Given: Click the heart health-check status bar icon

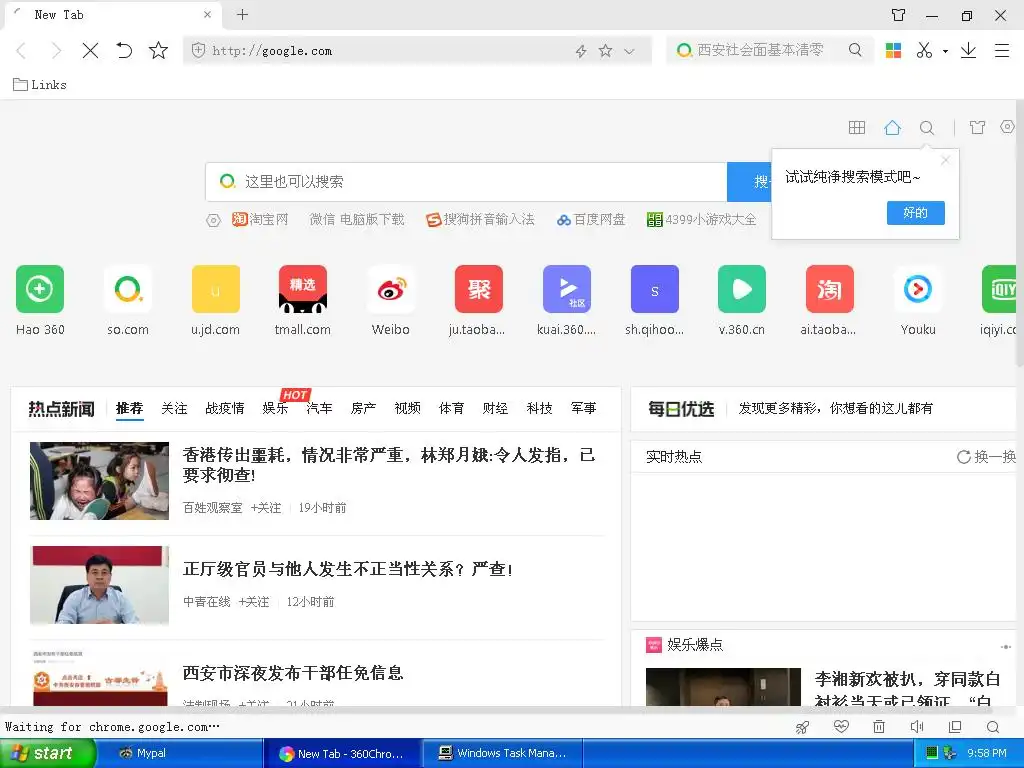Looking at the screenshot, I should pyautogui.click(x=841, y=727).
